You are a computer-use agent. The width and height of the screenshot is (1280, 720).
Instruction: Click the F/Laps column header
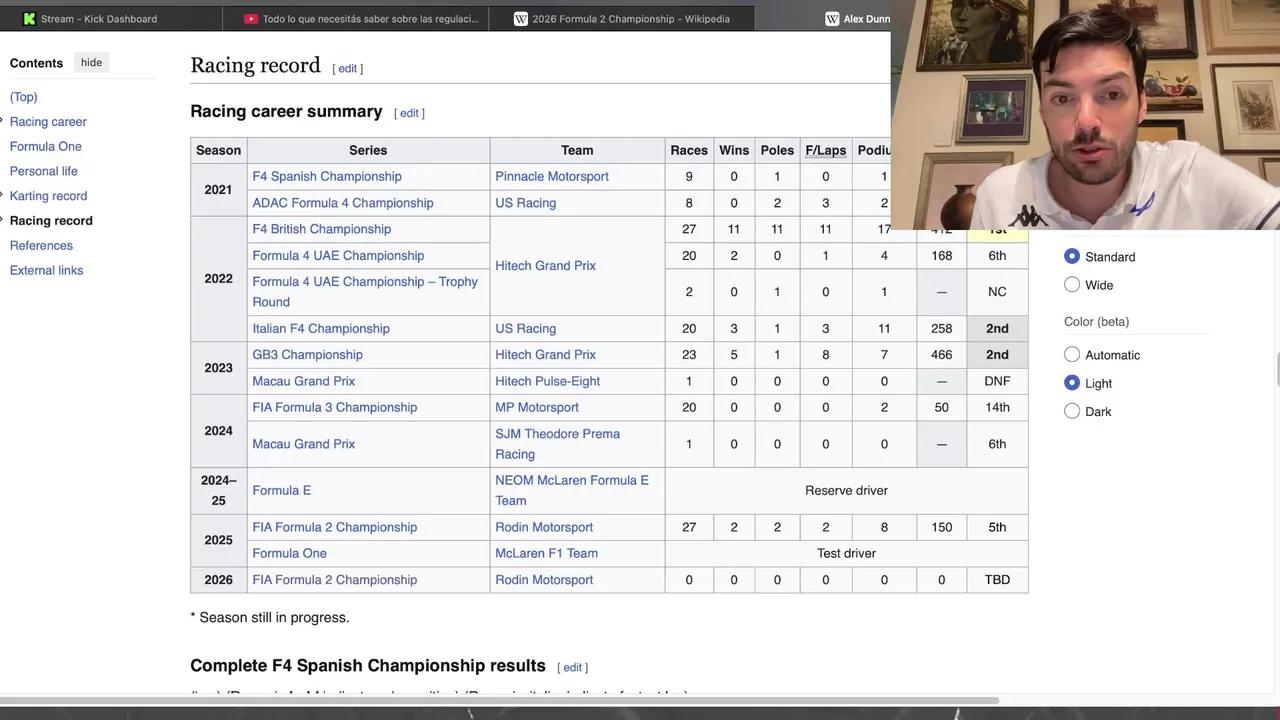pos(826,150)
